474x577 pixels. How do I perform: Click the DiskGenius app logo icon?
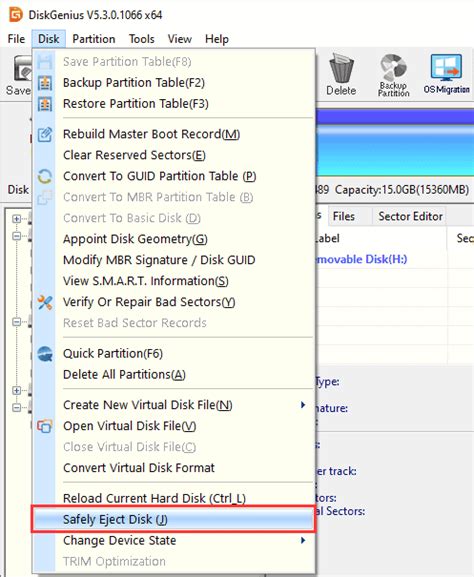[16, 14]
